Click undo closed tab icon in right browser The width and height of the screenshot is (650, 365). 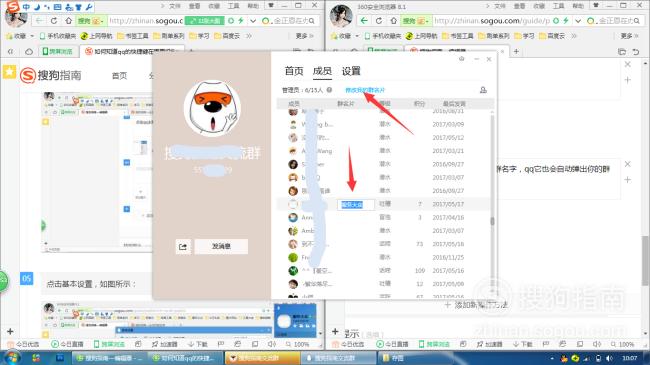pyautogui.click(x=635, y=52)
